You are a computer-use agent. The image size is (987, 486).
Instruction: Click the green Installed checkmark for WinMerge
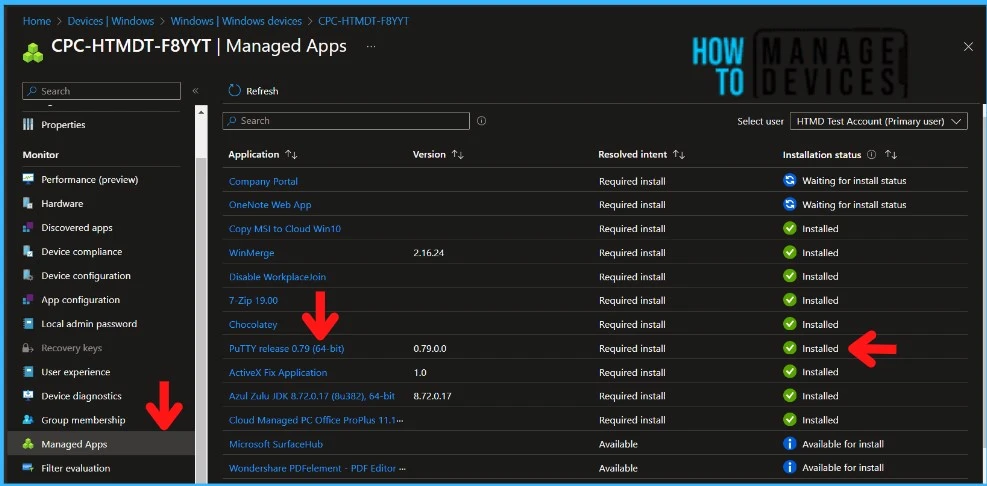pyautogui.click(x=789, y=252)
